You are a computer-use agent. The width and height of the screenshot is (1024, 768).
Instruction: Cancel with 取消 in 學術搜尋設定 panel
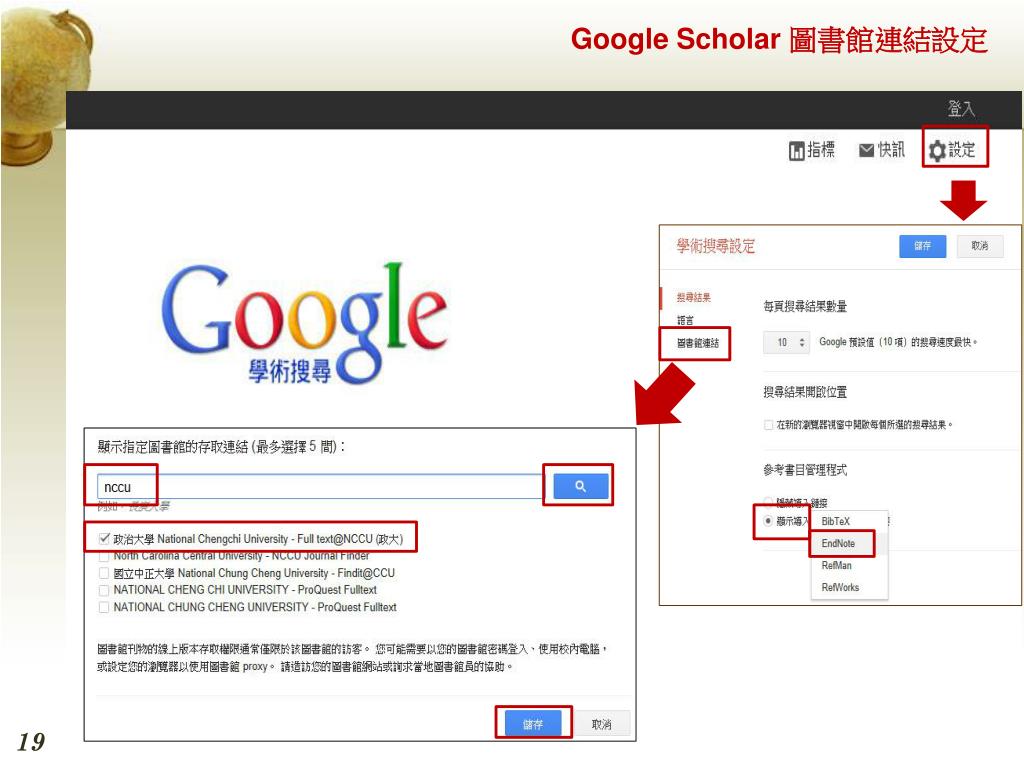[980, 246]
